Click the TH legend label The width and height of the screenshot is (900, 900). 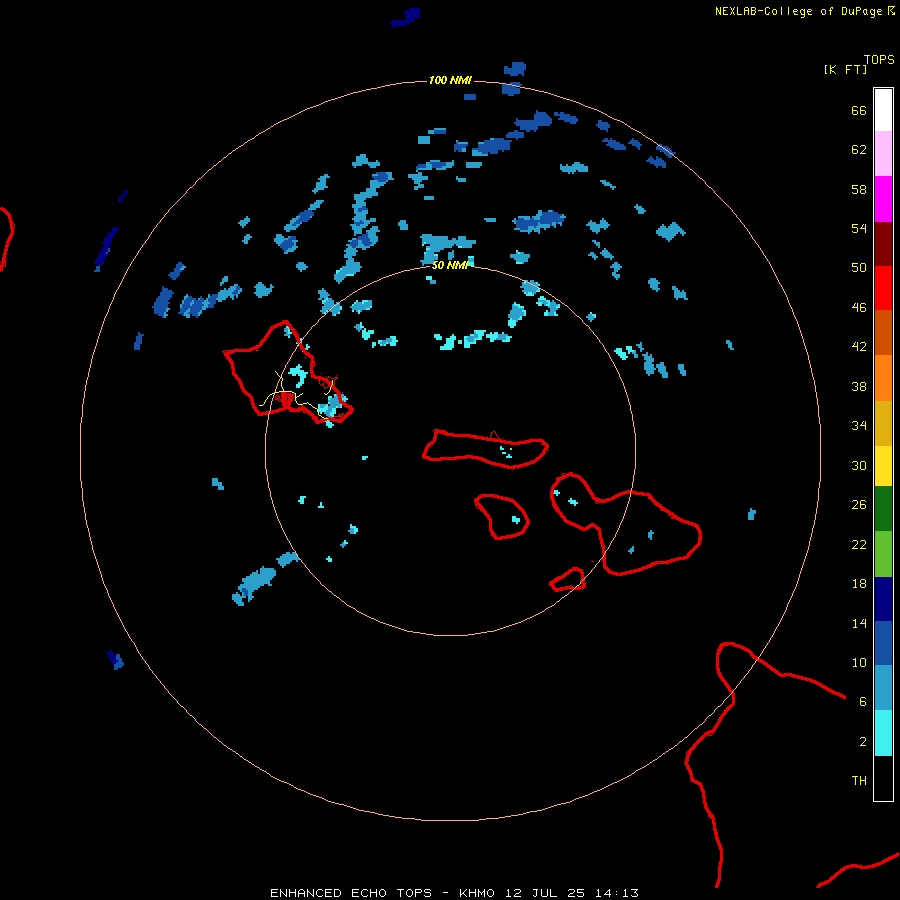(x=859, y=781)
